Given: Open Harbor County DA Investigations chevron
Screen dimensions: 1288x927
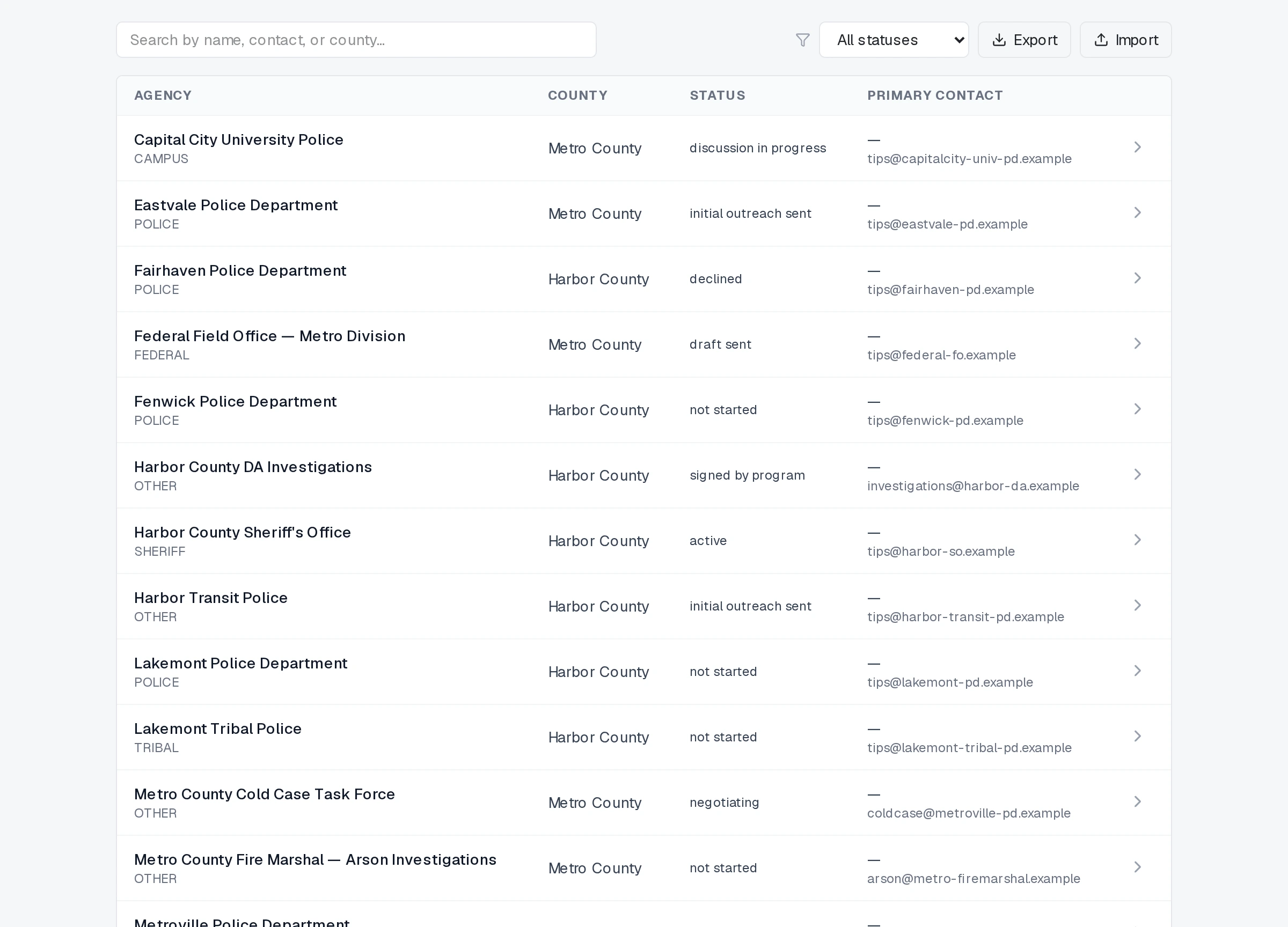Looking at the screenshot, I should click(1138, 475).
